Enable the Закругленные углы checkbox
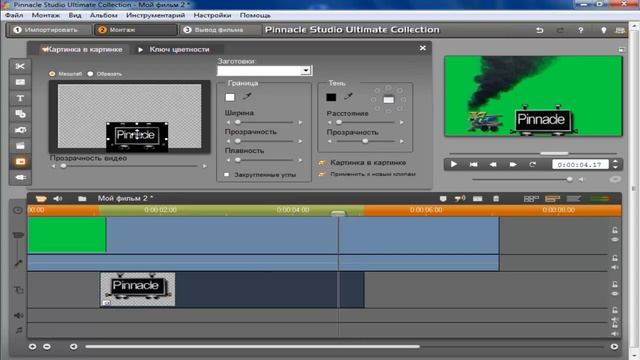 (x=227, y=175)
